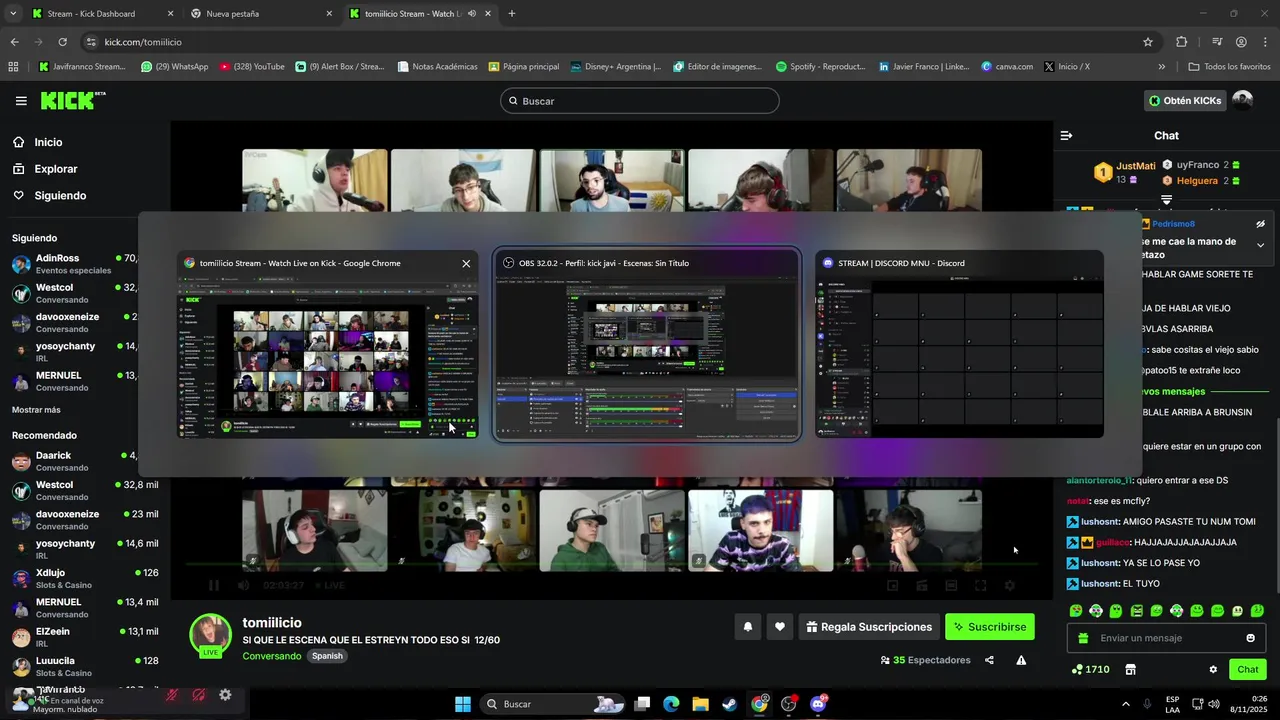Image resolution: width=1280 pixels, height=720 pixels.
Task: Click the Obtén KICKs button
Action: (x=1184, y=101)
